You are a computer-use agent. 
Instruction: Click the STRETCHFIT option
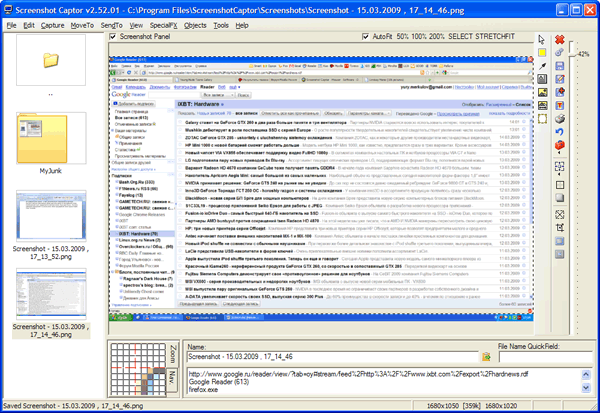tap(495, 36)
